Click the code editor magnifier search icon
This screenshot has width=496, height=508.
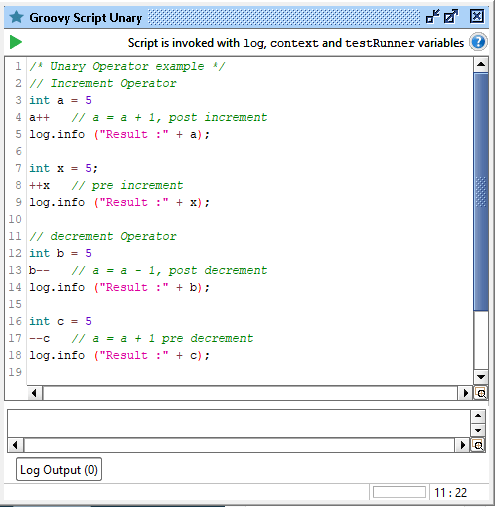[x=480, y=394]
